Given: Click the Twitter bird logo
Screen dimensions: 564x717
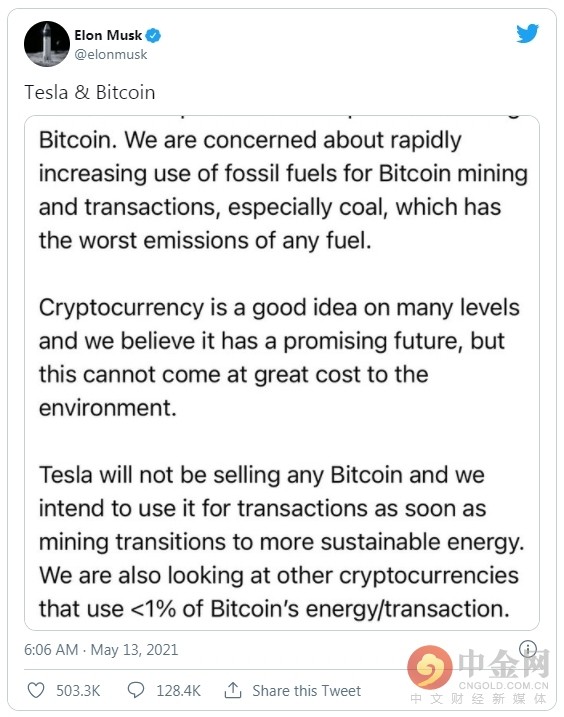Looking at the screenshot, I should pyautogui.click(x=527, y=34).
